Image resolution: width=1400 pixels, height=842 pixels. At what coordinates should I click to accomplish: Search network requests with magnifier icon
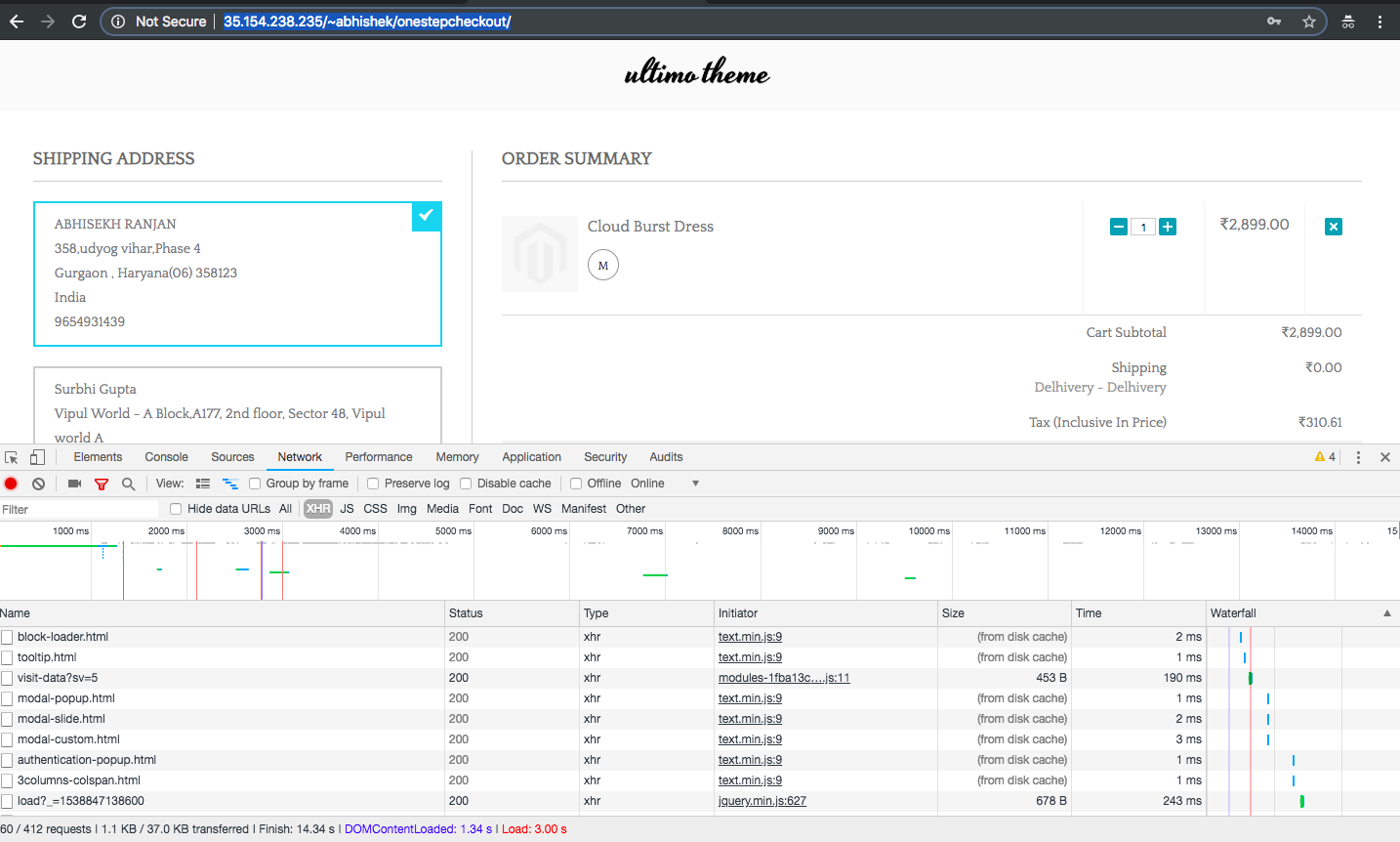(x=128, y=483)
